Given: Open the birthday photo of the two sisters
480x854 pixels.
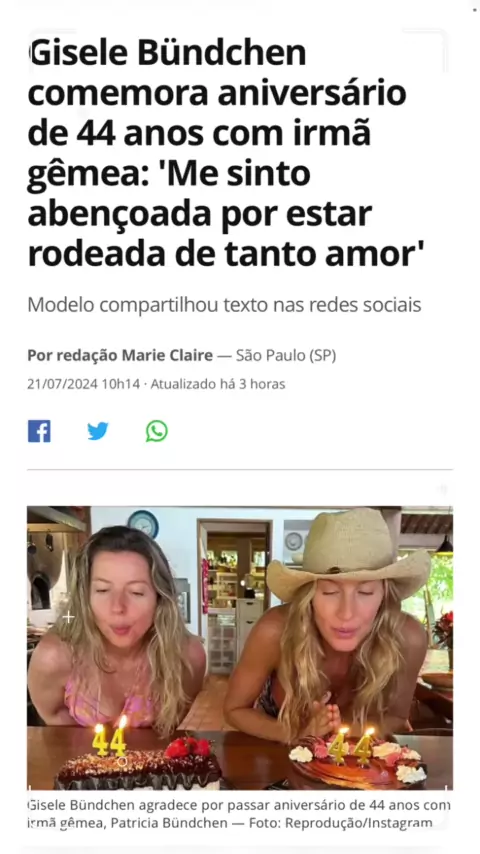Looking at the screenshot, I should (240, 648).
